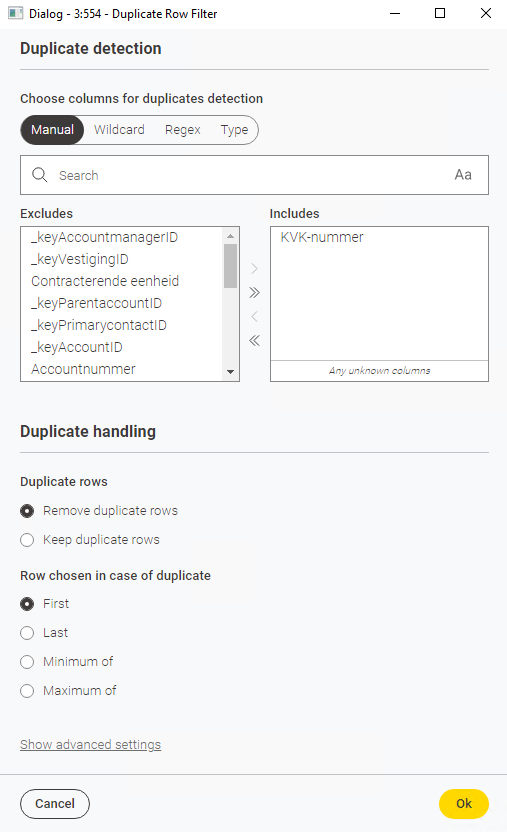The image size is (507, 832).
Task: Click into the column Search field
Action: point(254,175)
